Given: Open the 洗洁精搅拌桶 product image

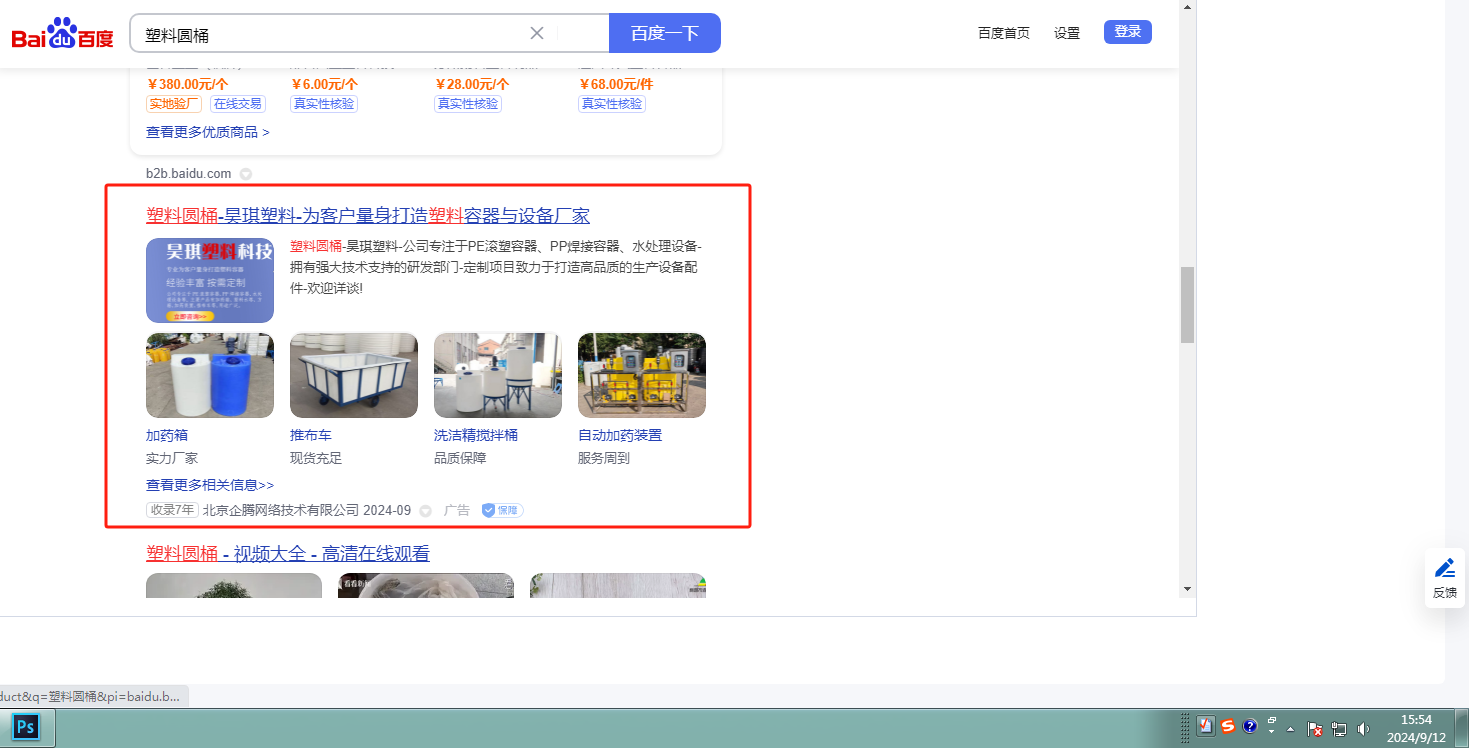Looking at the screenshot, I should pos(498,375).
